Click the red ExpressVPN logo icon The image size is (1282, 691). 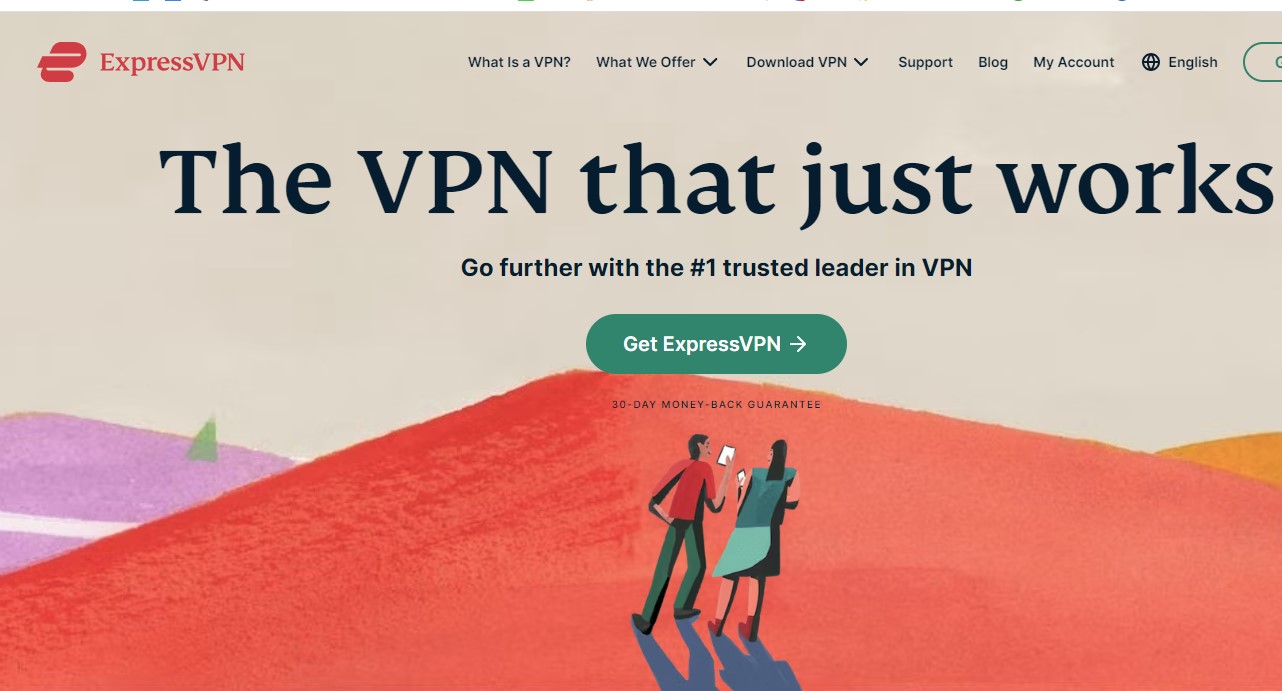pyautogui.click(x=62, y=62)
